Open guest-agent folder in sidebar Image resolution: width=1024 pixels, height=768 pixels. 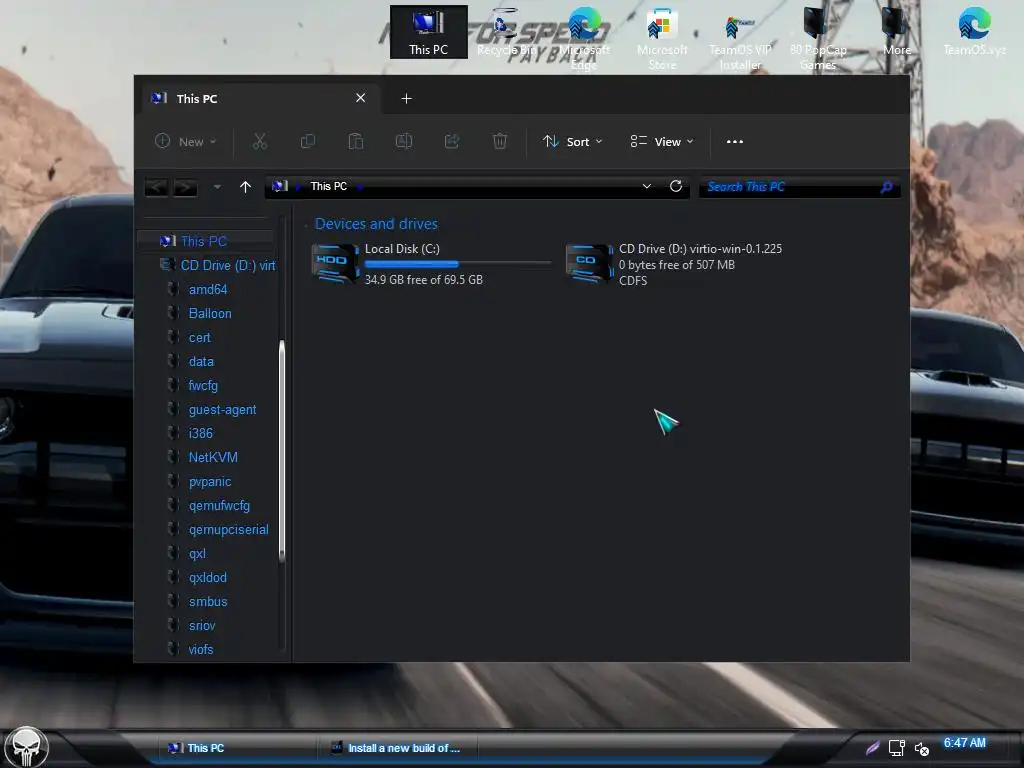(x=222, y=409)
